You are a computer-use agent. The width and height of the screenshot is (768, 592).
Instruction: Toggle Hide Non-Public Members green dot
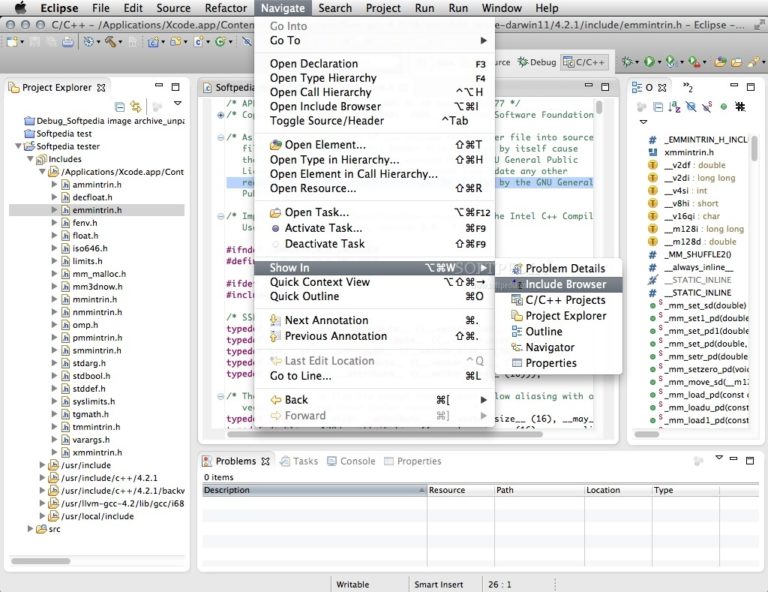point(723,106)
